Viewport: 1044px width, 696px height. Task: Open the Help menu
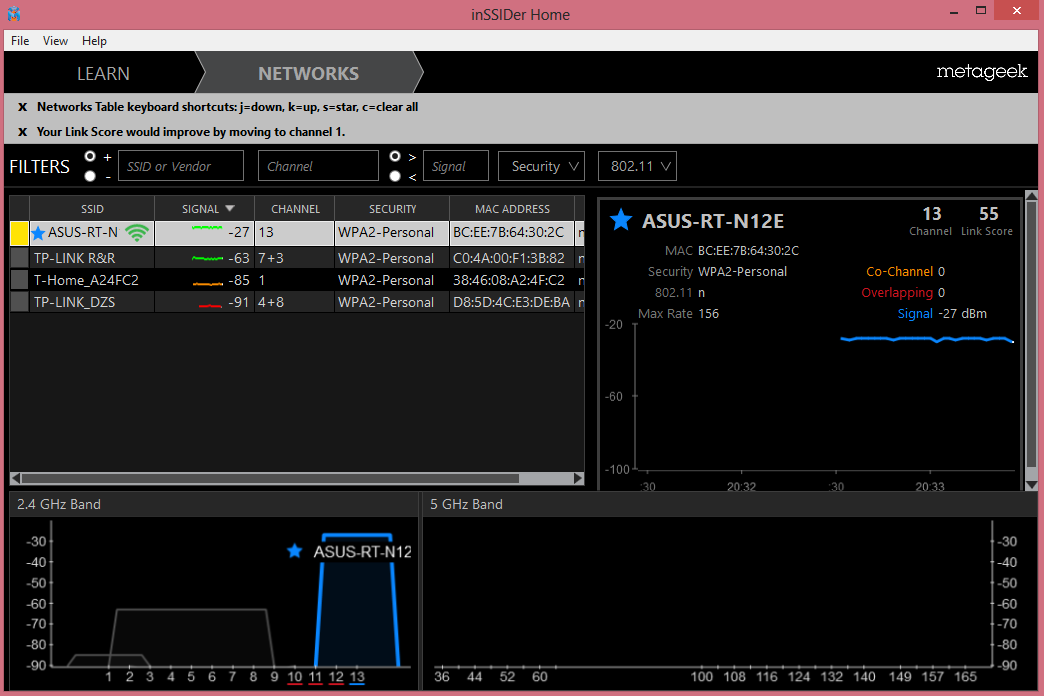click(94, 41)
